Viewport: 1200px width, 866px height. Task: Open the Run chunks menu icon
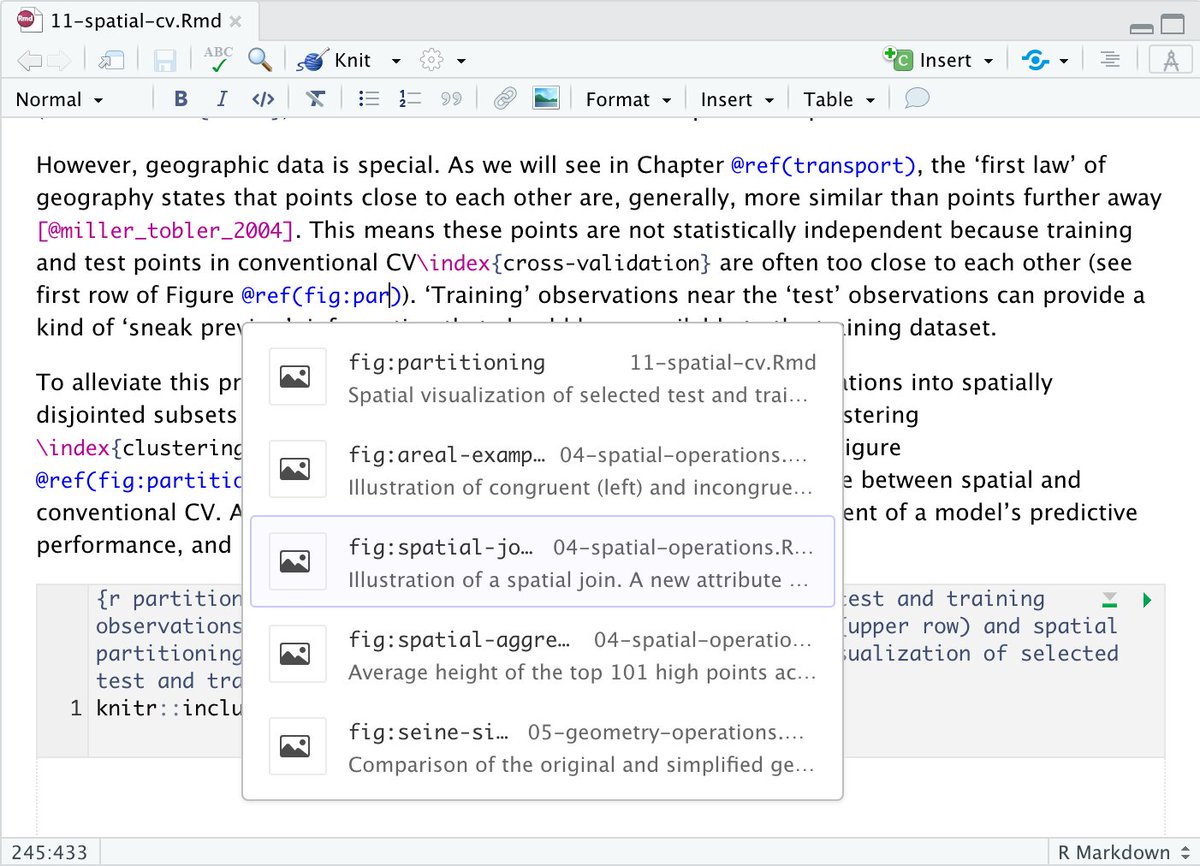[1035, 61]
